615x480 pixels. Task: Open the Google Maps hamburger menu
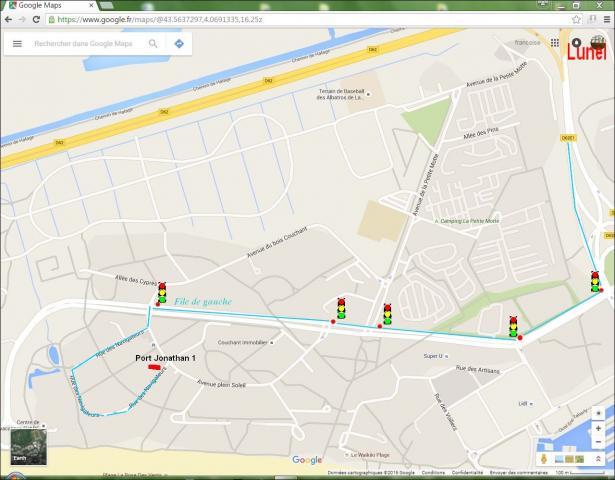pos(17,44)
